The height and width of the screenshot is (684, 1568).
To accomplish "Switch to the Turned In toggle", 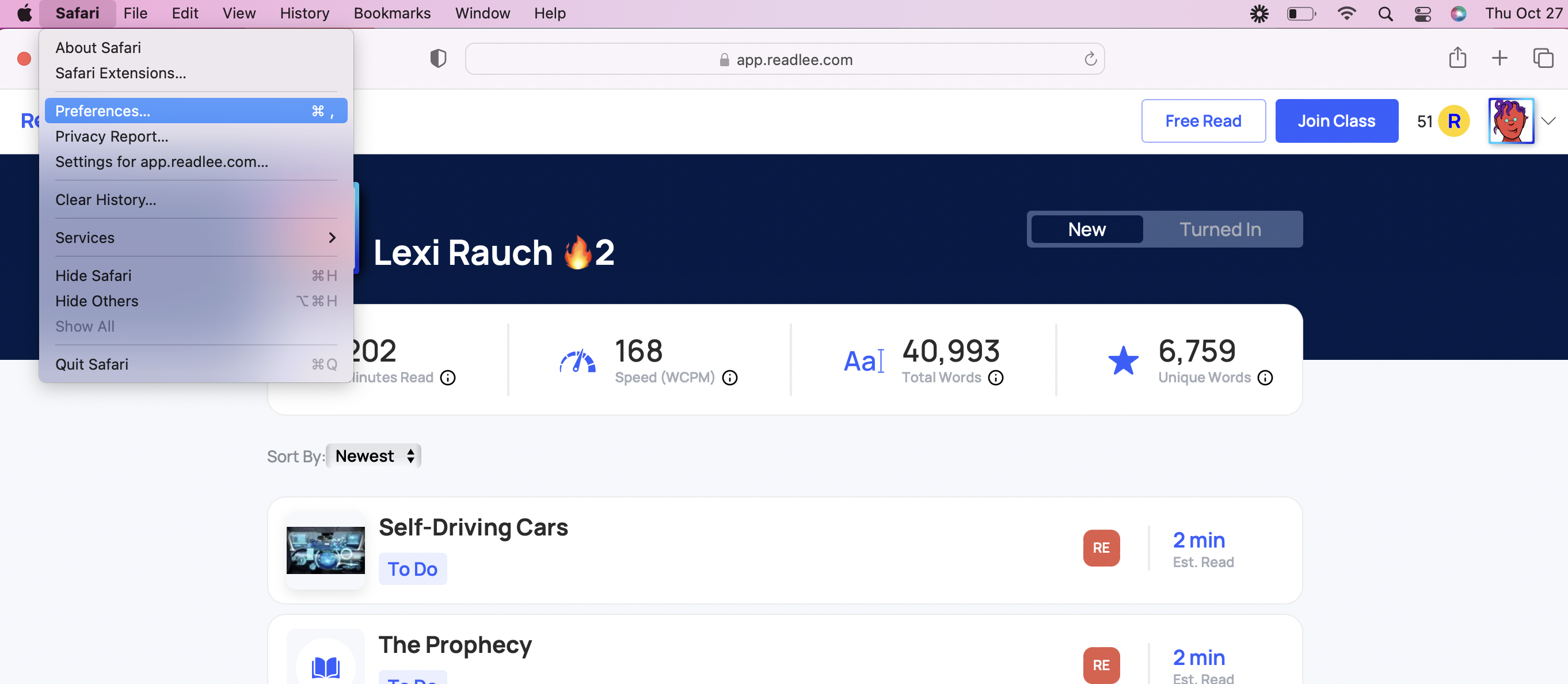I will tap(1220, 229).
